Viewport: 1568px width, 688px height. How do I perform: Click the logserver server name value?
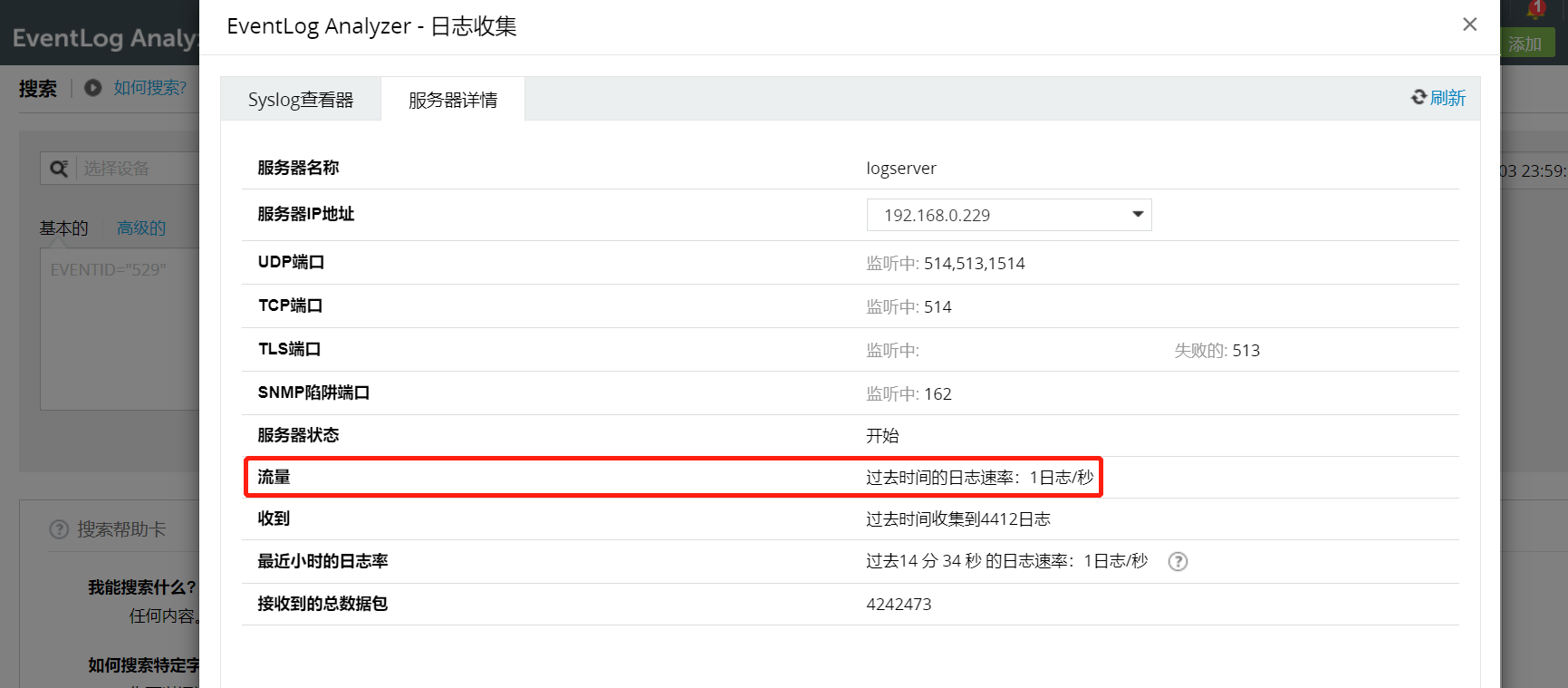pyautogui.click(x=901, y=168)
